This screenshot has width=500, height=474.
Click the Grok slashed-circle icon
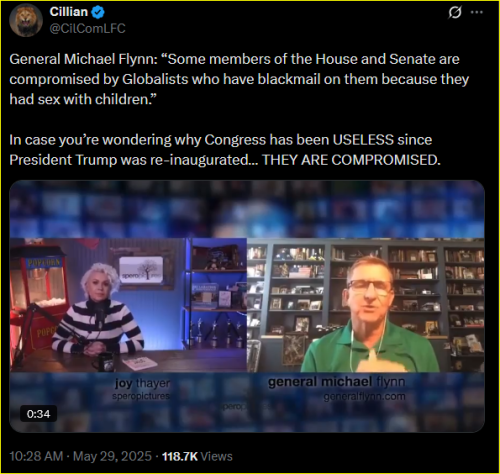click(455, 12)
